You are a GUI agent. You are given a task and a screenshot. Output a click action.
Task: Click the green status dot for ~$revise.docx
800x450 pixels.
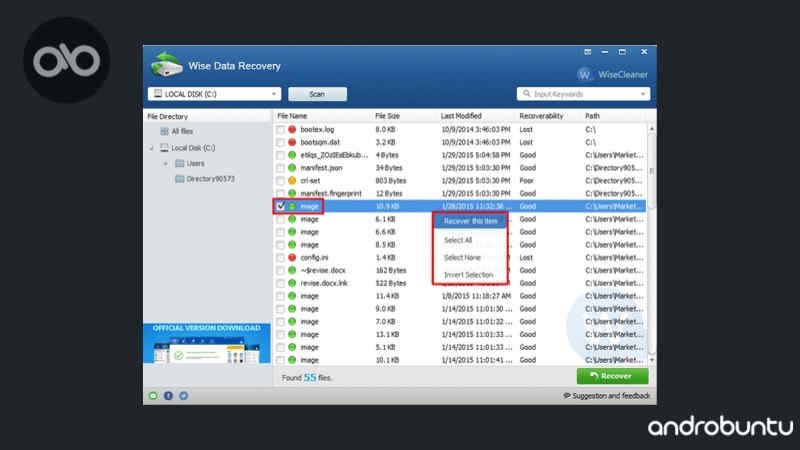[x=292, y=270]
